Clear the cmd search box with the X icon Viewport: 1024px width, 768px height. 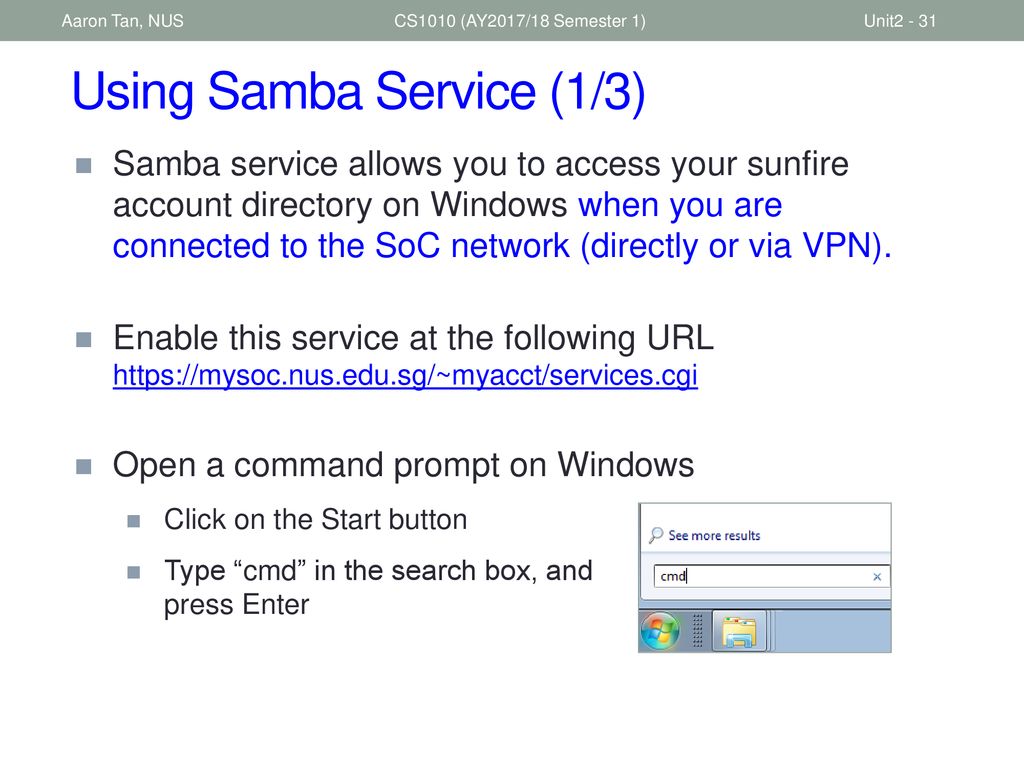[x=877, y=577]
